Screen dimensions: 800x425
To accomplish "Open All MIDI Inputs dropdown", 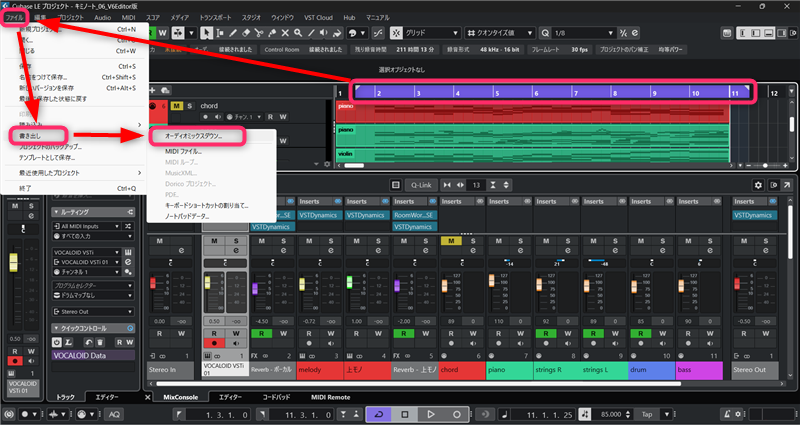I will pyautogui.click(x=87, y=227).
